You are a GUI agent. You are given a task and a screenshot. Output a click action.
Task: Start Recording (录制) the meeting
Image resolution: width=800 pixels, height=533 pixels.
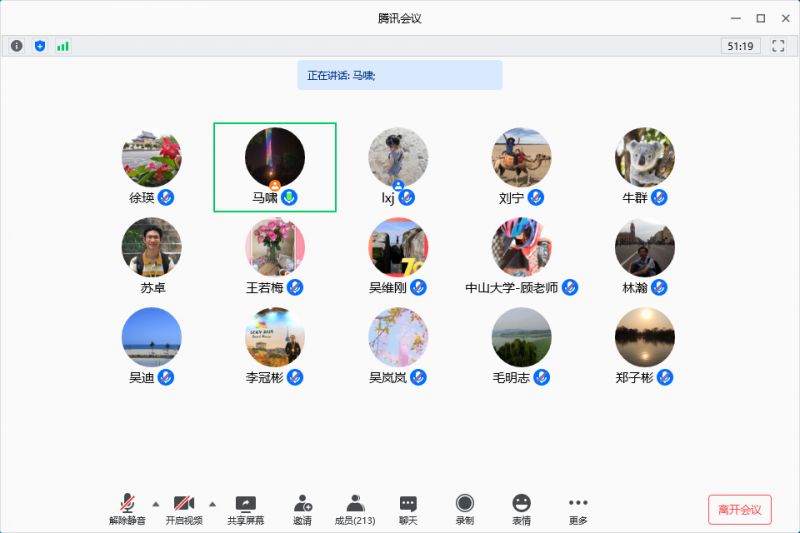(464, 509)
